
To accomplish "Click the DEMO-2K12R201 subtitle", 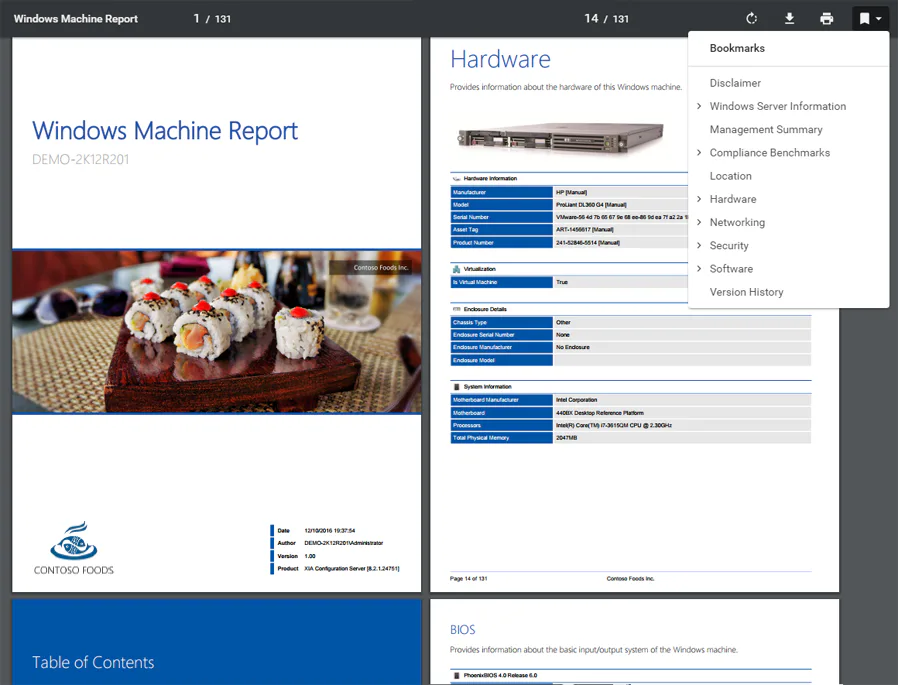I will pyautogui.click(x=81, y=160).
